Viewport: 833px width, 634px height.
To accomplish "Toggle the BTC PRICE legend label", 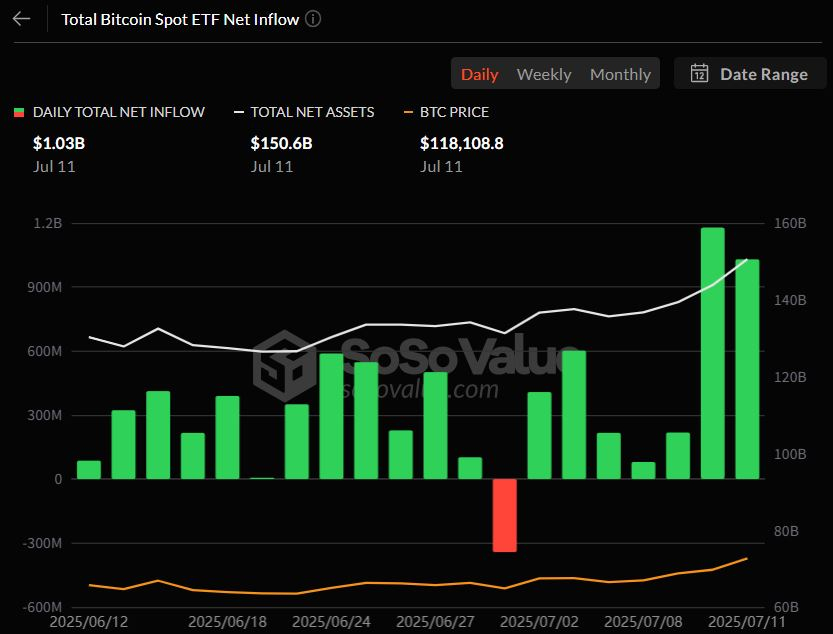I will [x=454, y=112].
